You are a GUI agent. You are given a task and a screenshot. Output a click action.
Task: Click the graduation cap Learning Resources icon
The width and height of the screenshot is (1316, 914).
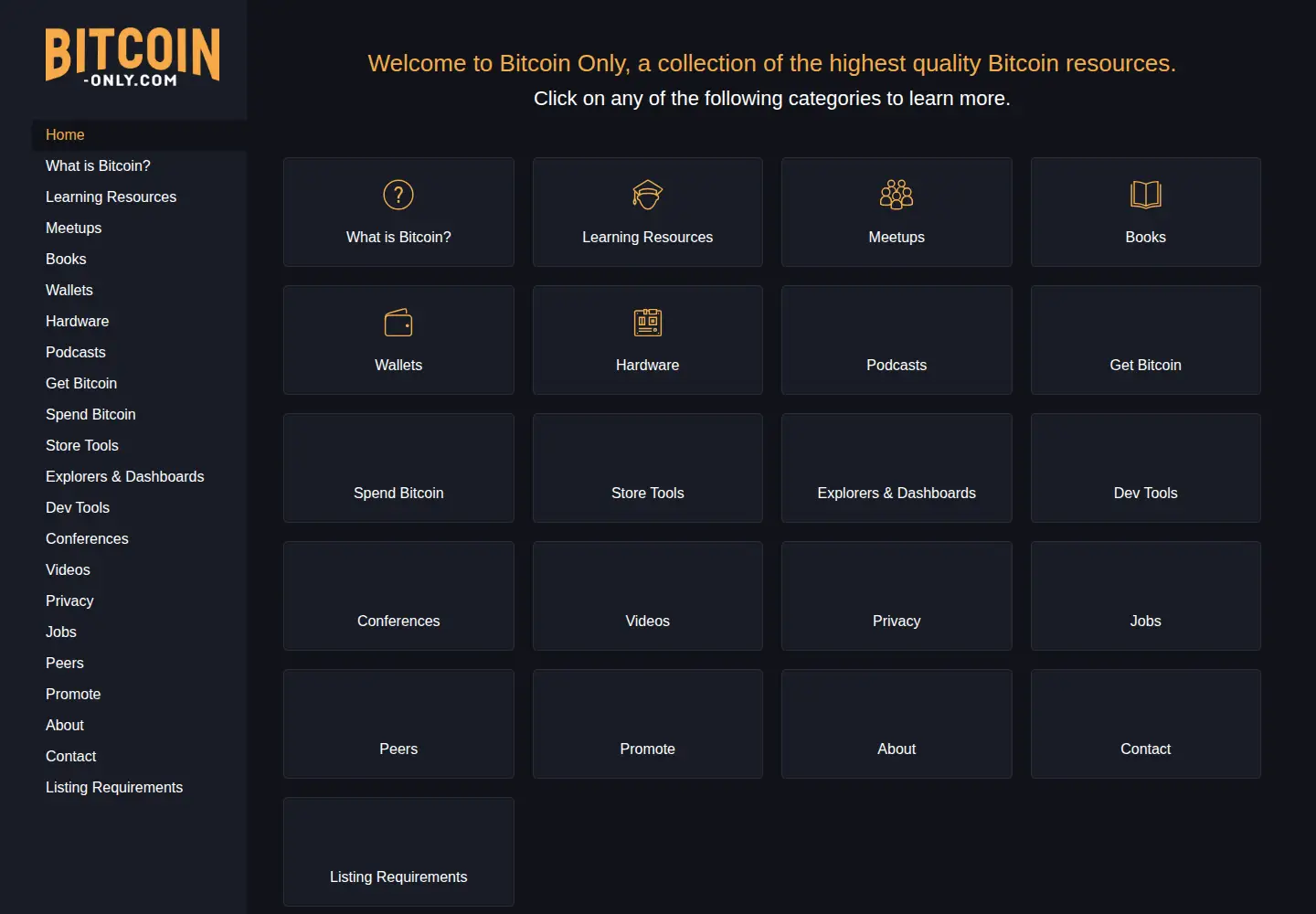647,195
